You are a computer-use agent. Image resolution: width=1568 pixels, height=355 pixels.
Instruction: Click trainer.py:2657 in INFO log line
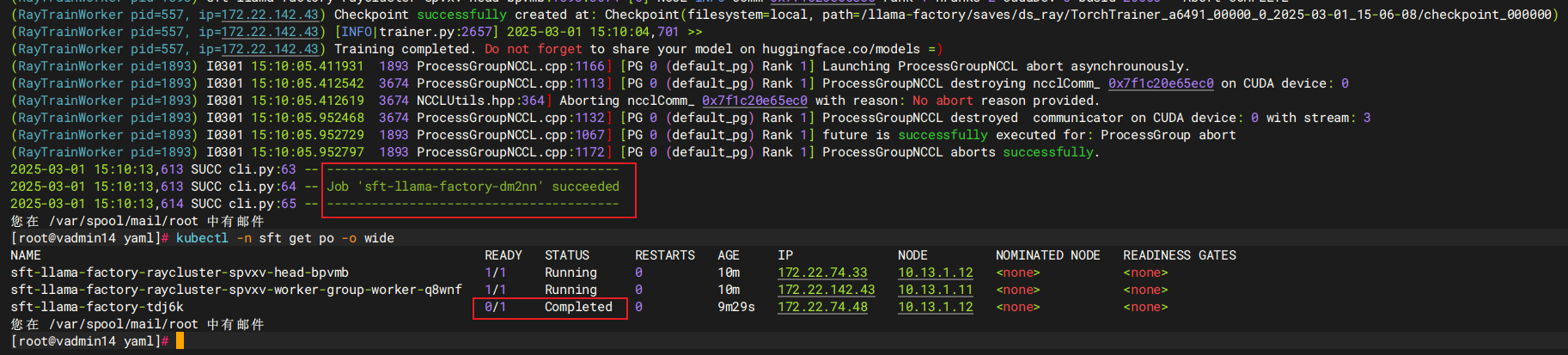[x=436, y=32]
